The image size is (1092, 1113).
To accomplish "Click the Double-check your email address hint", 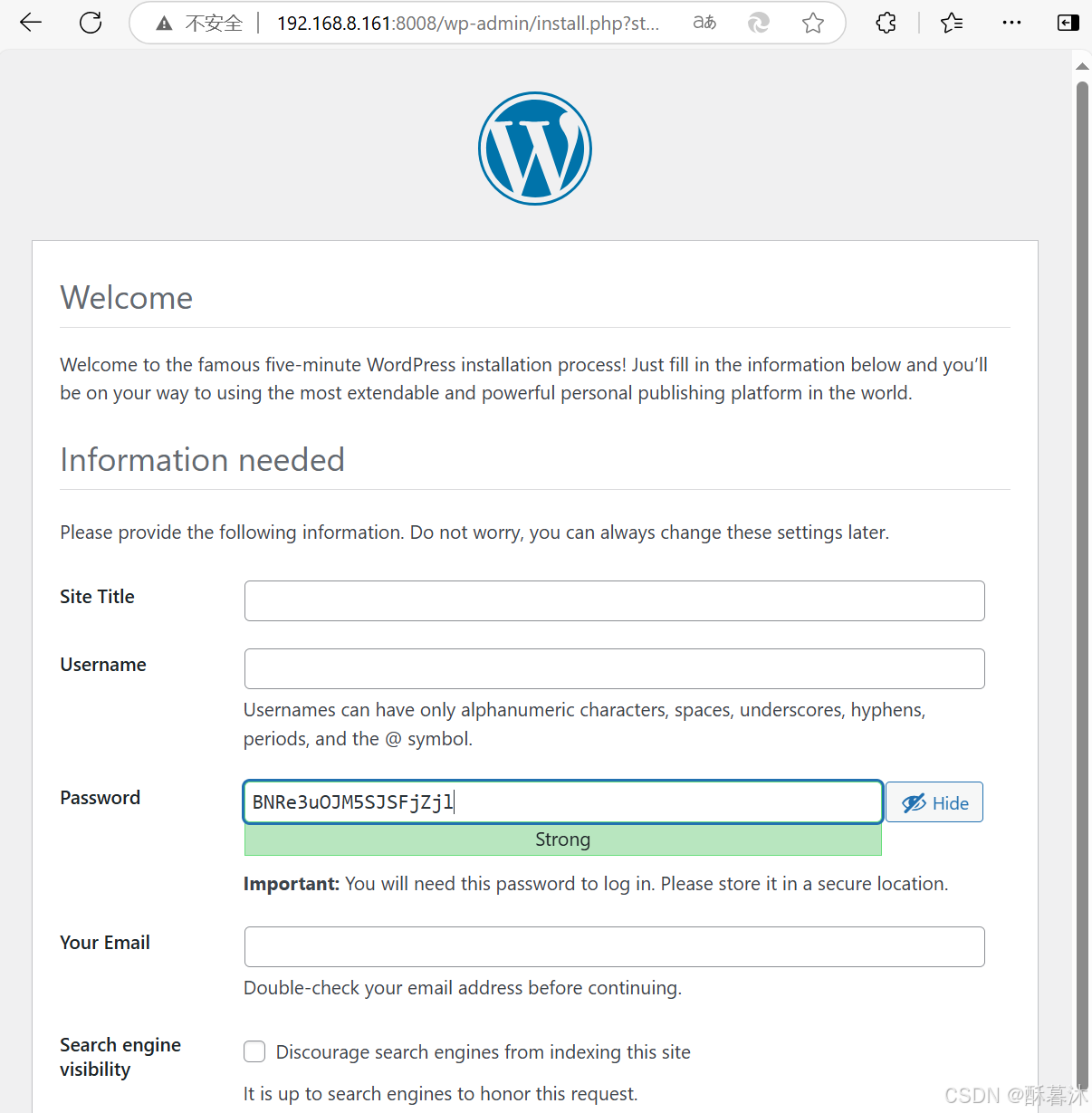I will point(463,988).
